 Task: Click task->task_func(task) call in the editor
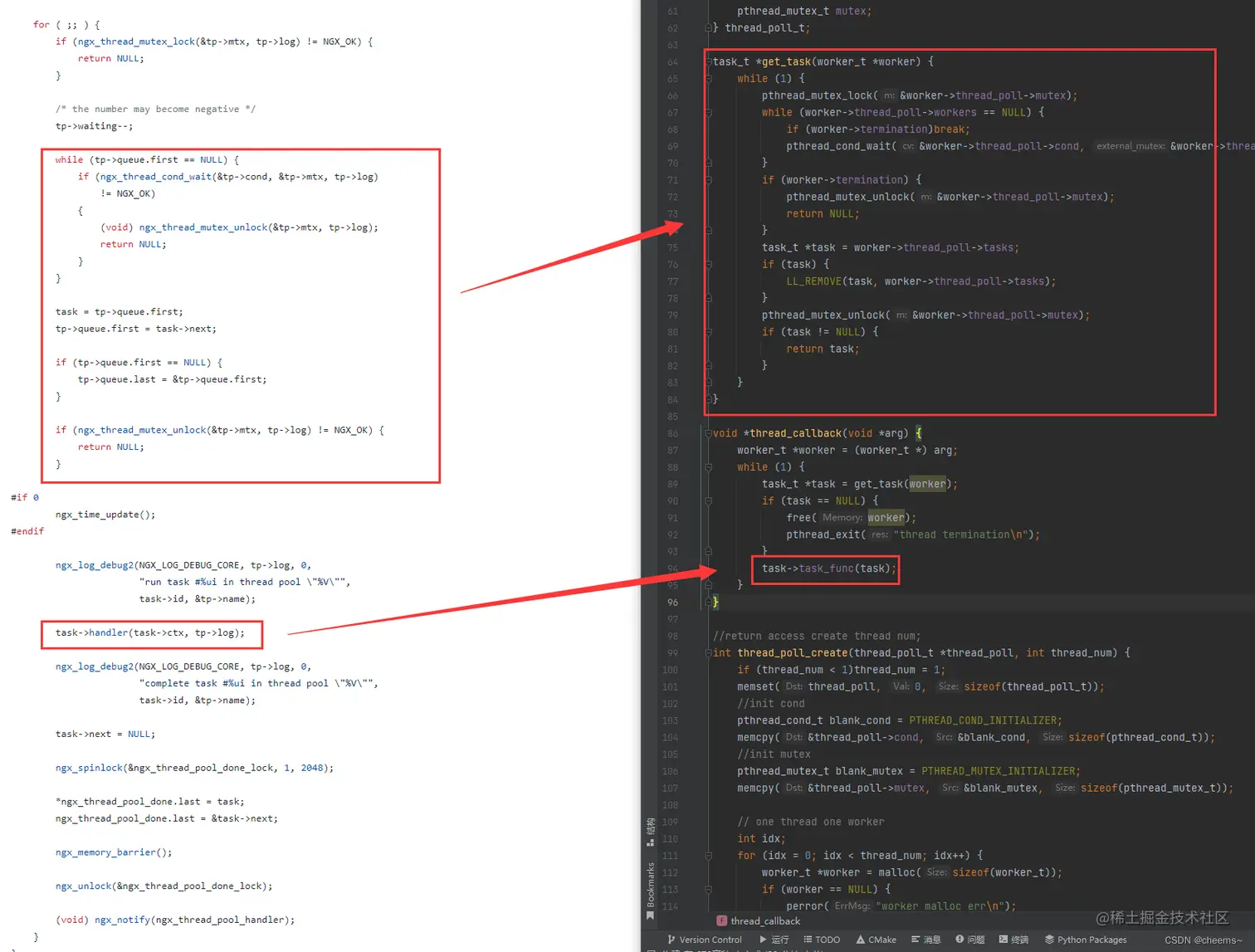pos(829,569)
